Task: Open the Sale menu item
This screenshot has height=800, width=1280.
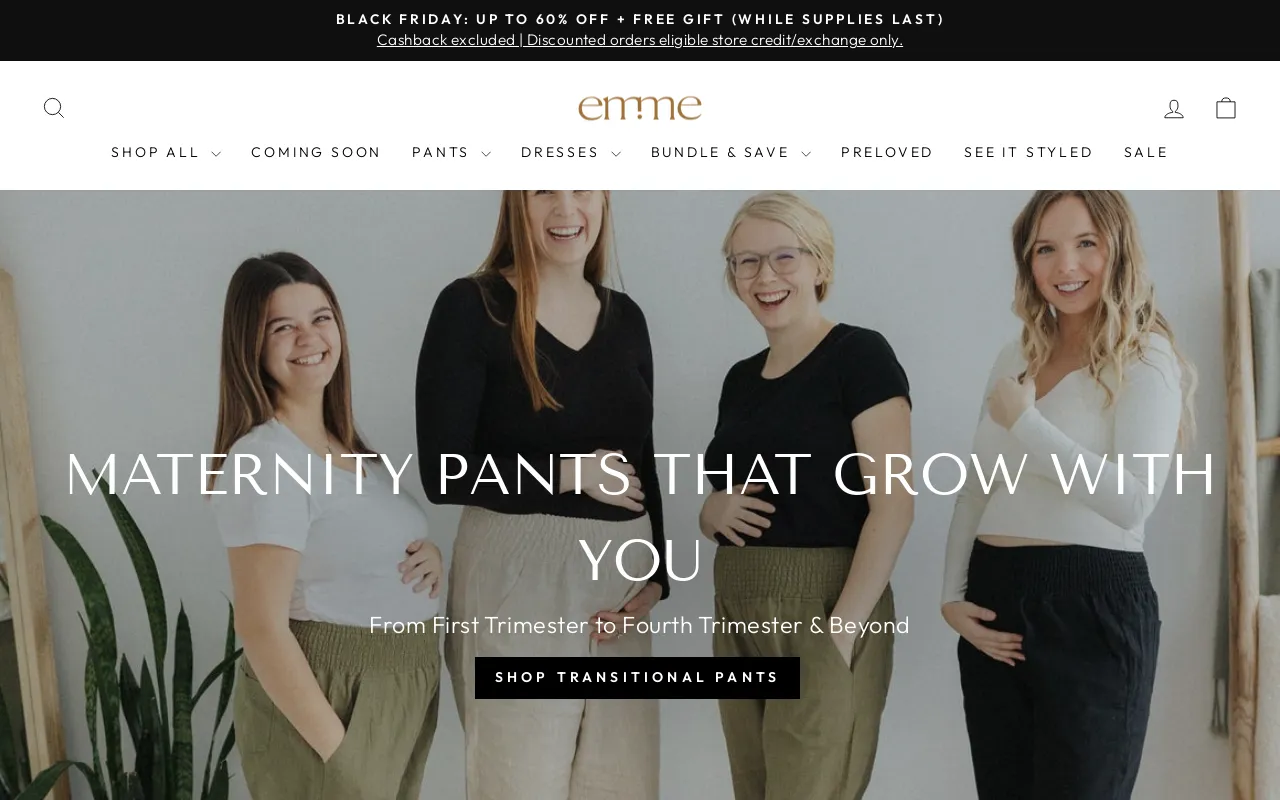Action: 1146,153
